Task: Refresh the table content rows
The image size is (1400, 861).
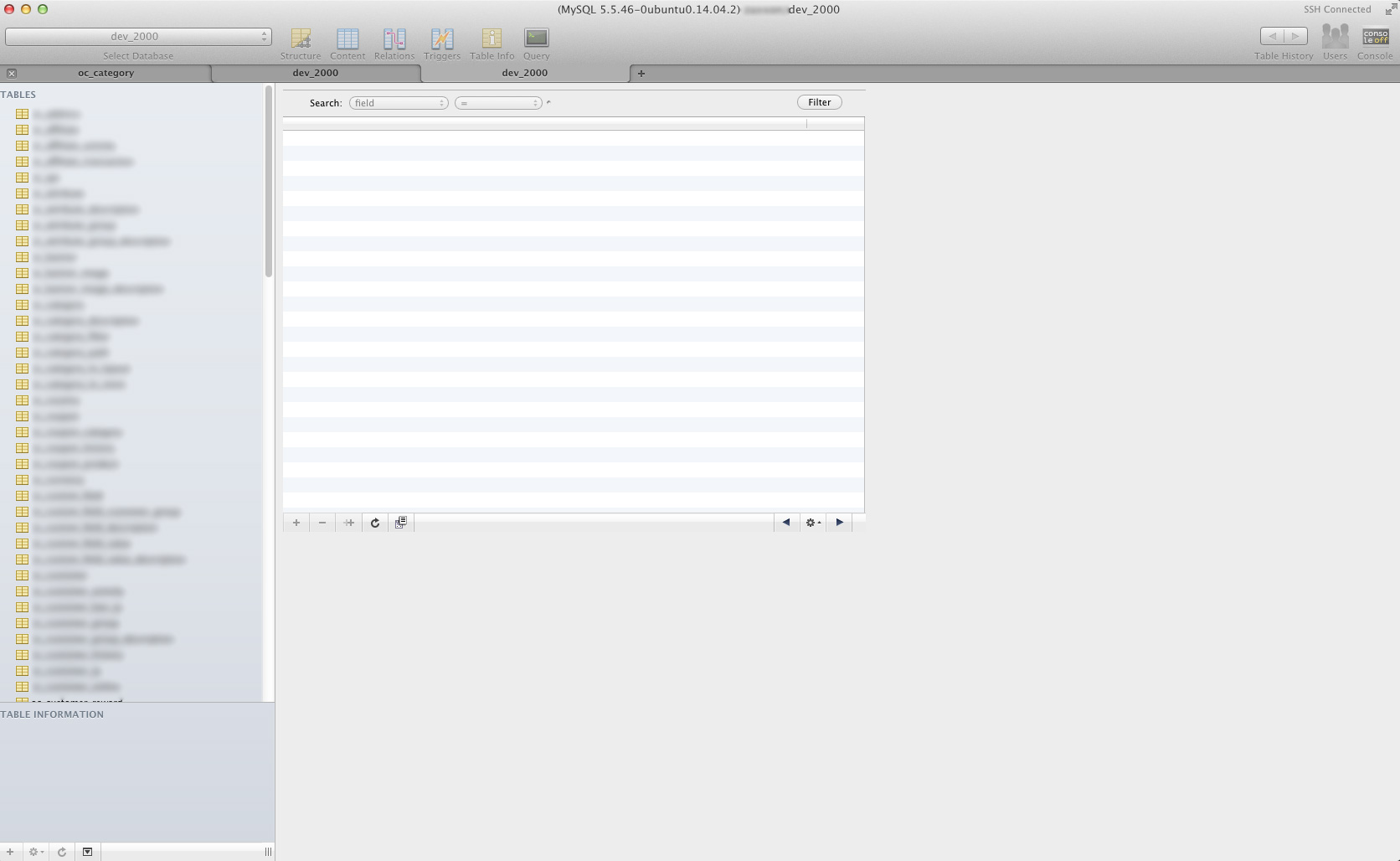Action: 375,523
